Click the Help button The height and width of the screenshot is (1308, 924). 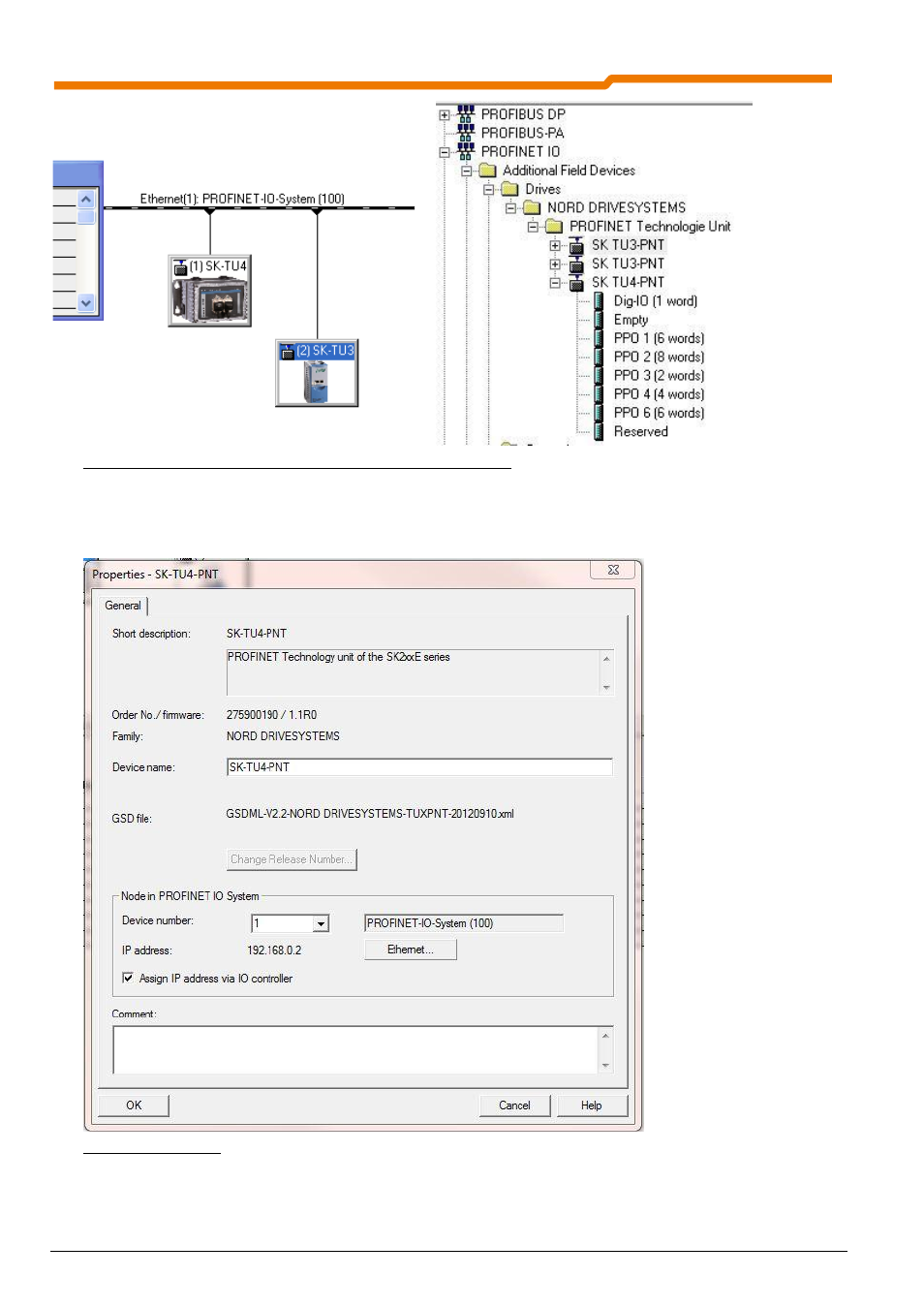tap(592, 1106)
